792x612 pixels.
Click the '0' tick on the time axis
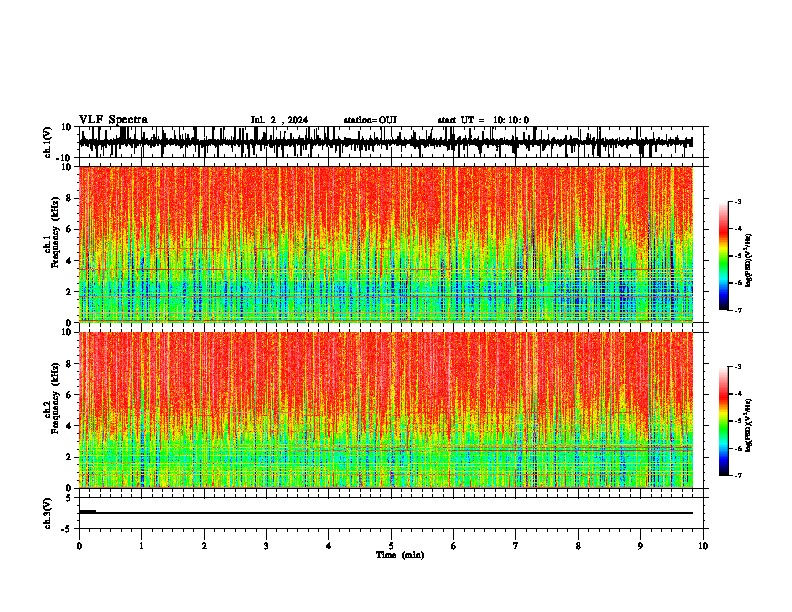[x=79, y=546]
